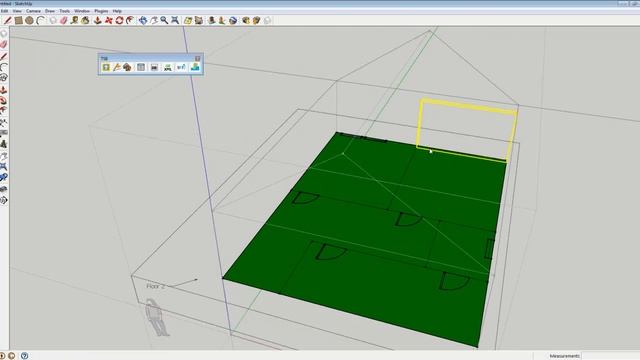This screenshot has height=360, width=640.
Task: Click the Measurements input box
Action: (610, 356)
